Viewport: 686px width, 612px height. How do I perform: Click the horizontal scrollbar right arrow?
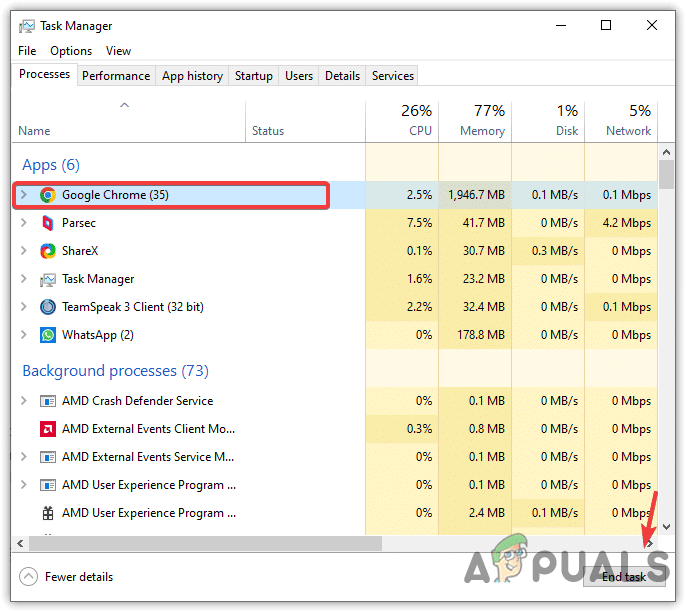(x=650, y=544)
